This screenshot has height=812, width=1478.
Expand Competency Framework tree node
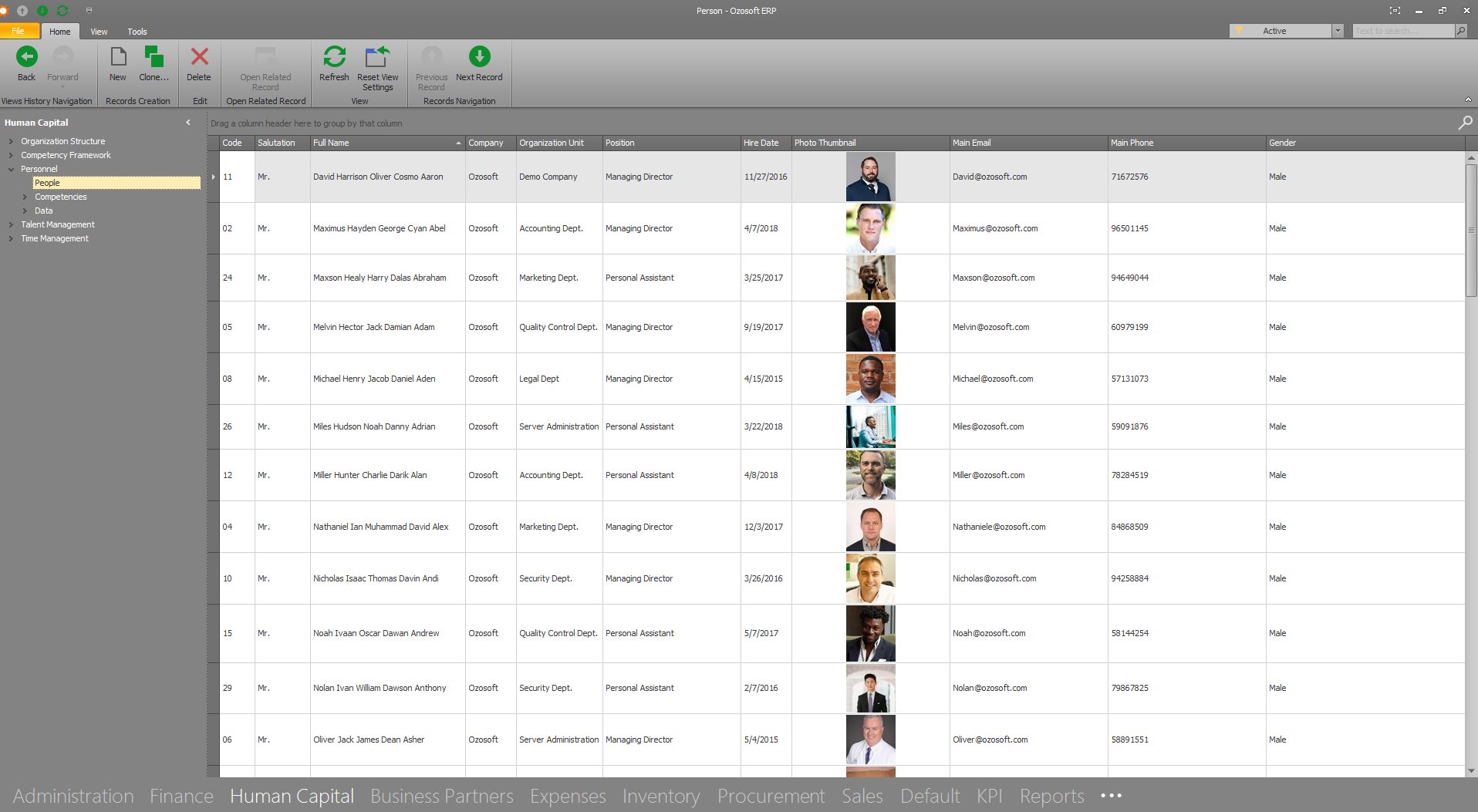coord(11,155)
